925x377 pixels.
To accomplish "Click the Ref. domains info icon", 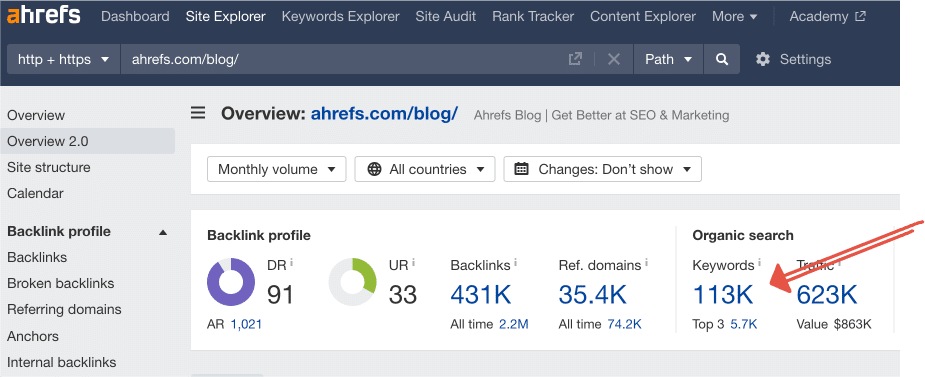I will click(x=647, y=263).
